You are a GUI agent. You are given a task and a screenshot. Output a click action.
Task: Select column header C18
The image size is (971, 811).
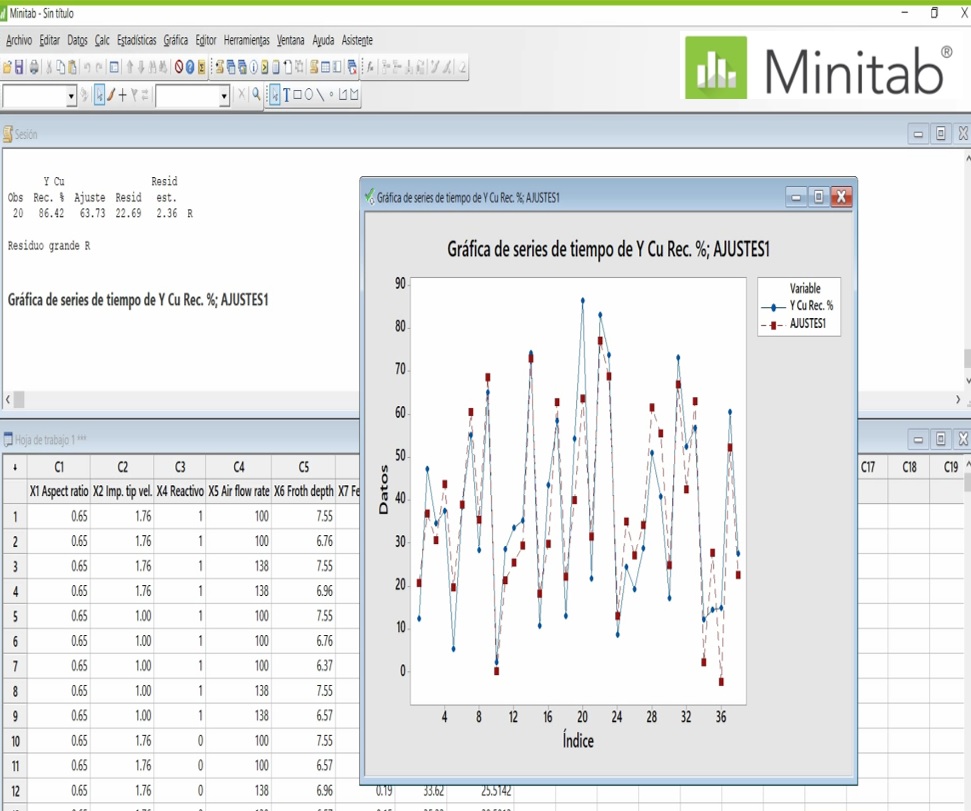(x=908, y=467)
